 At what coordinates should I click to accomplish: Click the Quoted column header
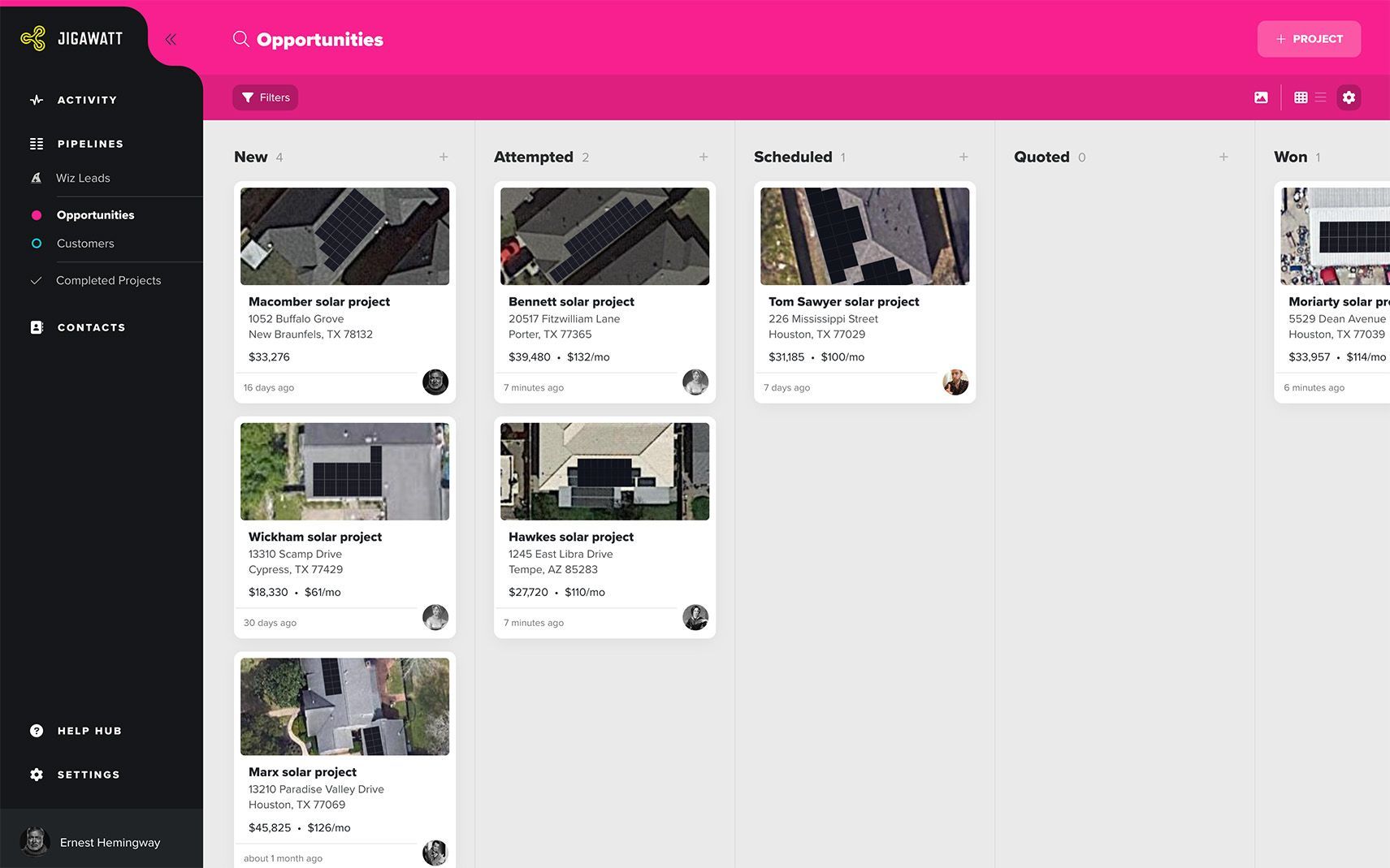click(1041, 157)
